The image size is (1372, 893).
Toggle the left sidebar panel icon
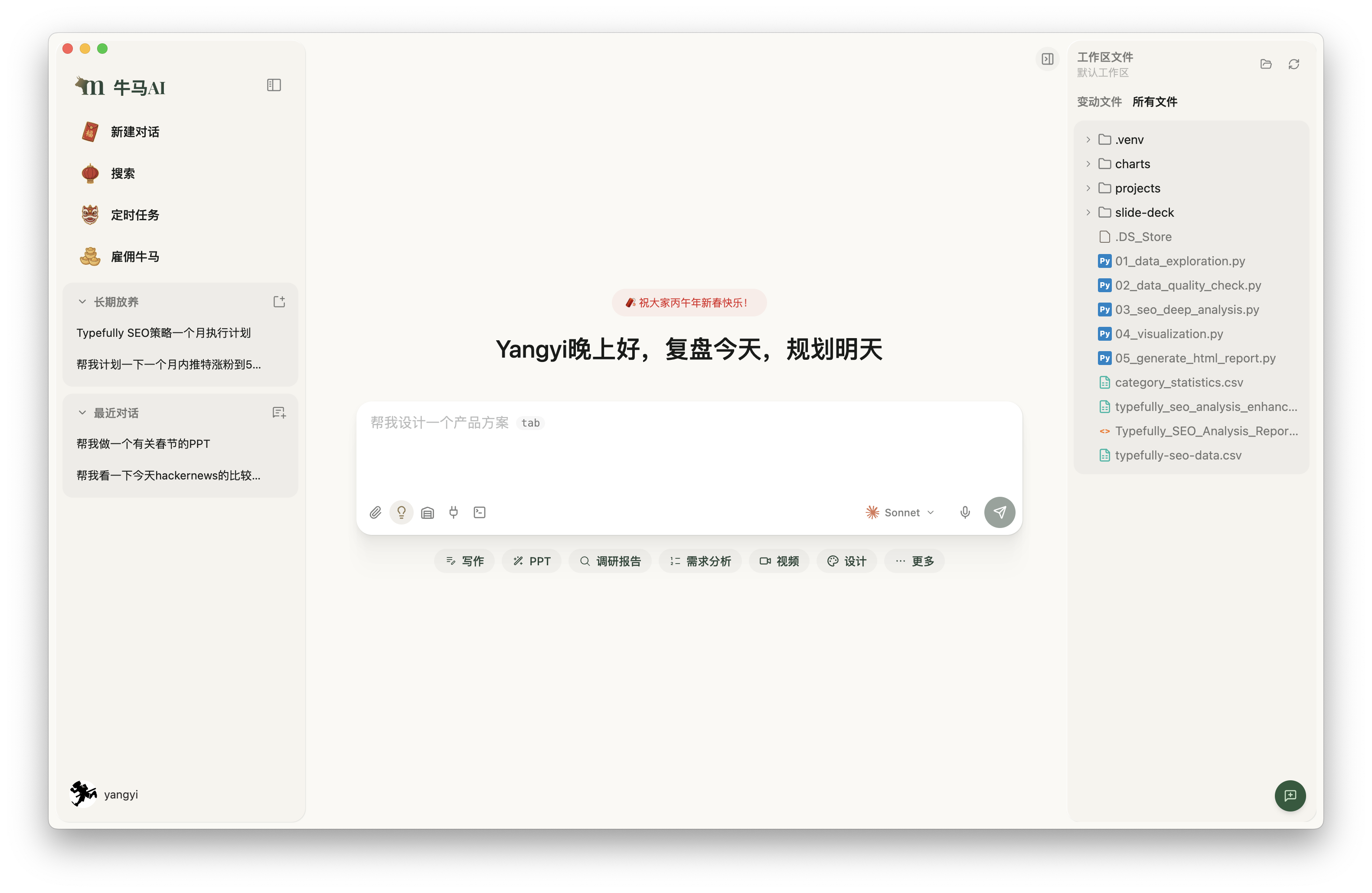(x=274, y=85)
